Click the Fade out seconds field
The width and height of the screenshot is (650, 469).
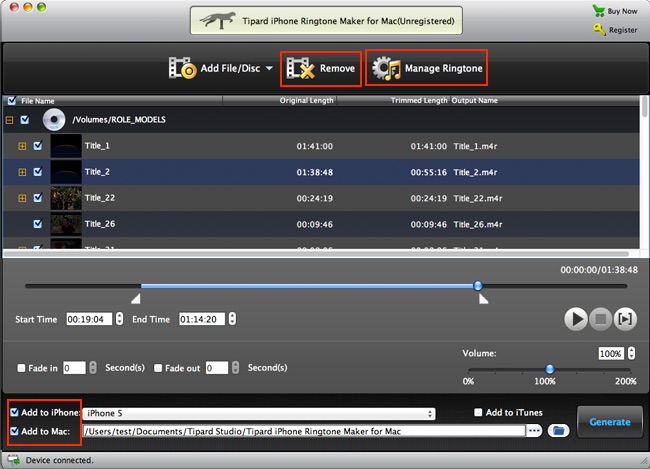[217, 368]
